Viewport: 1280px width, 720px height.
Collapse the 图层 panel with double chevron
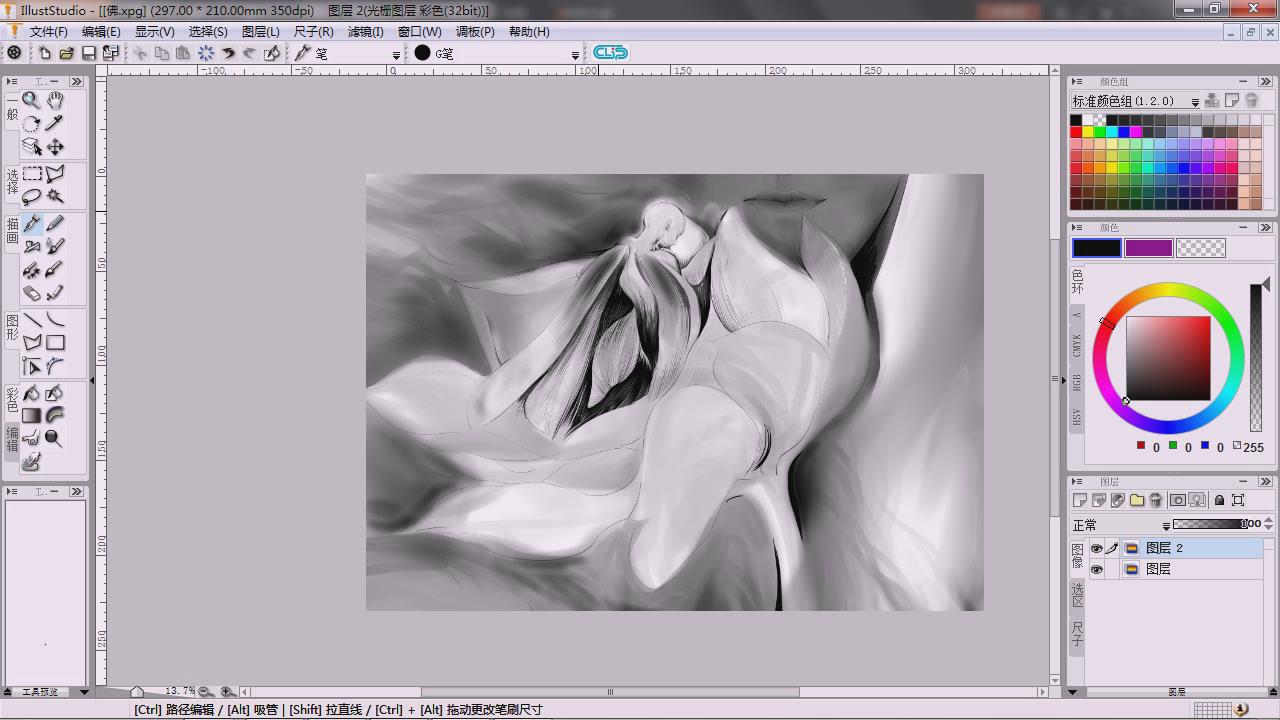pos(1265,482)
